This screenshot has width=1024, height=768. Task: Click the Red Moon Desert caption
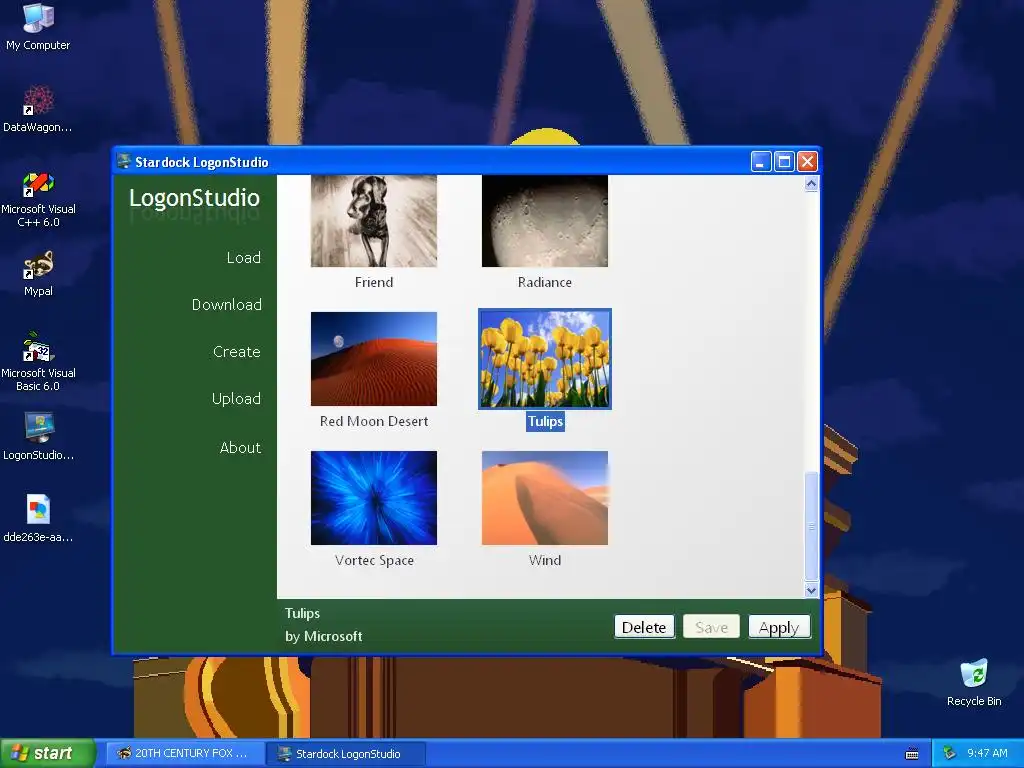click(x=374, y=421)
